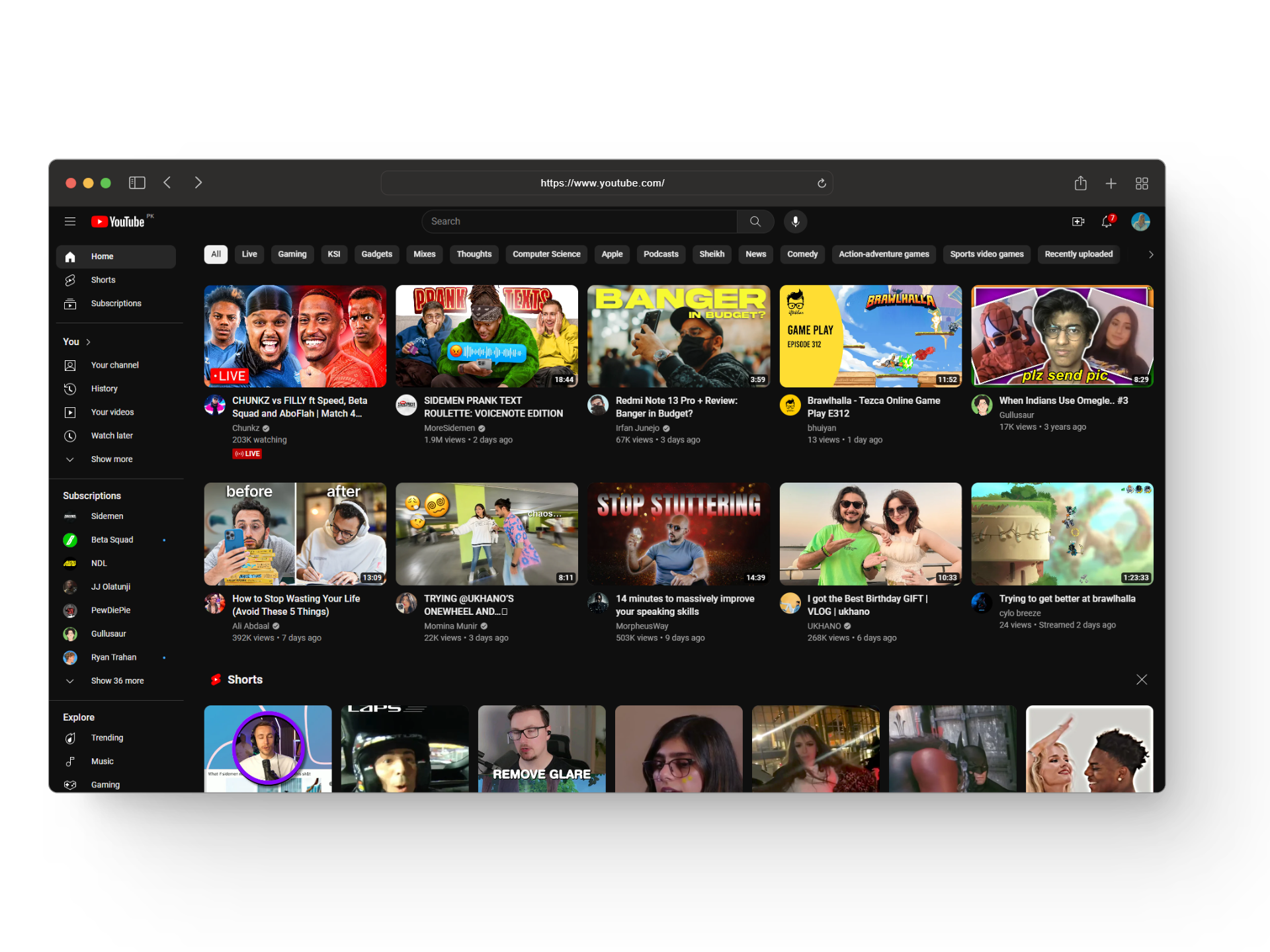Open Safari tab overview grid
1270x952 pixels.
click(1141, 183)
